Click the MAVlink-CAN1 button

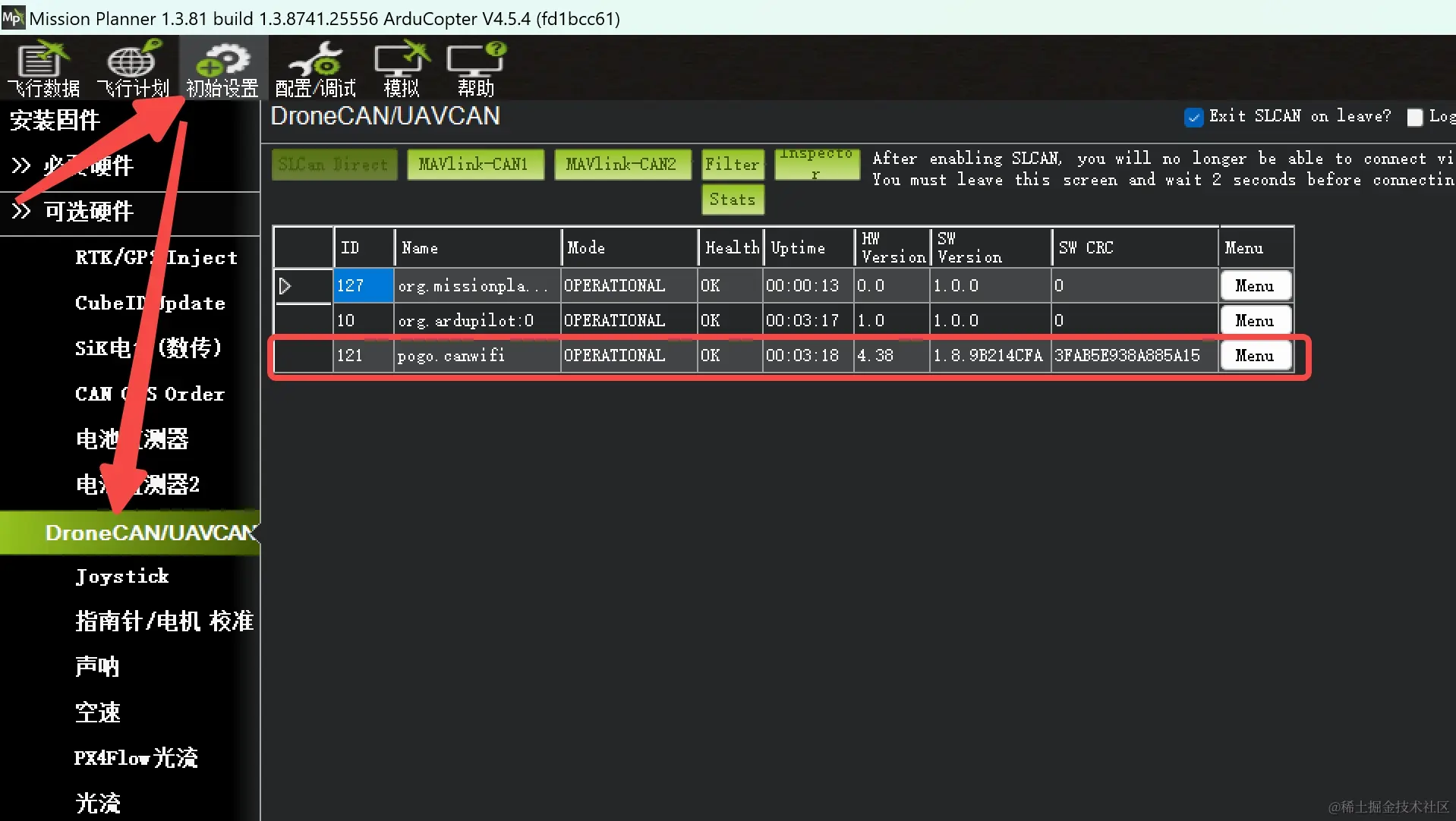pyautogui.click(x=475, y=164)
